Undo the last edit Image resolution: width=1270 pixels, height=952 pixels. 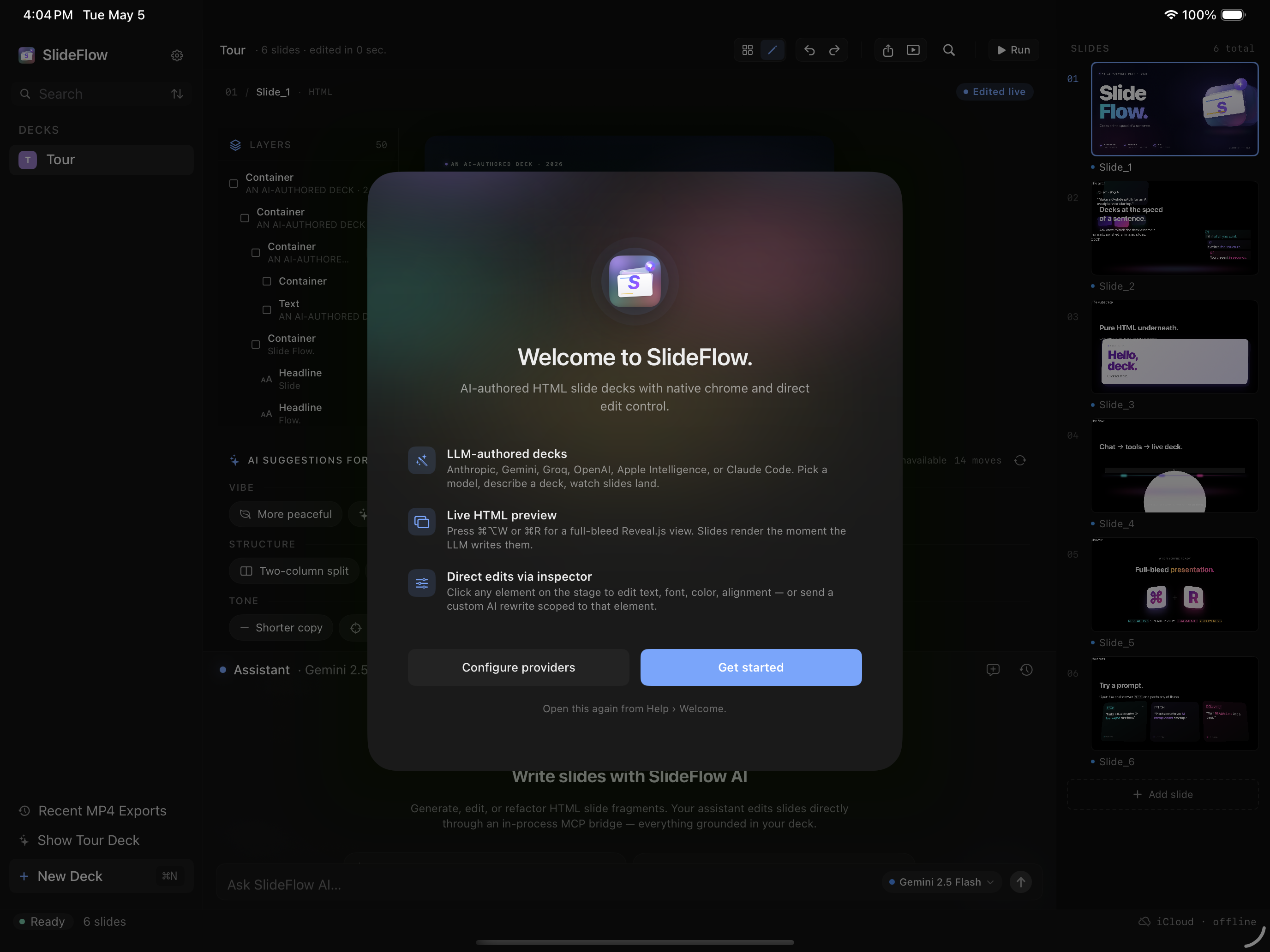809,50
